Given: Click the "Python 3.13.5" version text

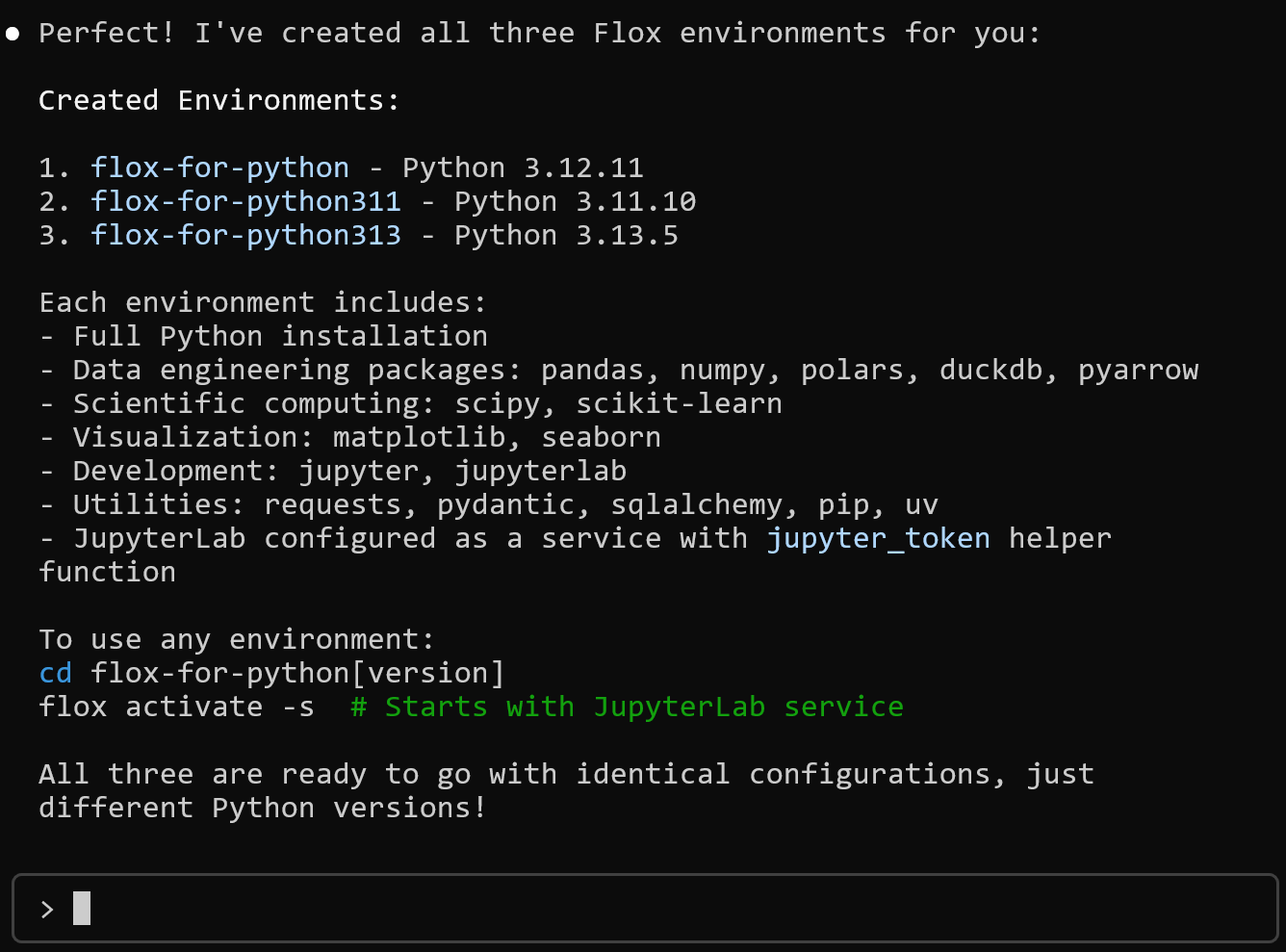Looking at the screenshot, I should coord(566,235).
